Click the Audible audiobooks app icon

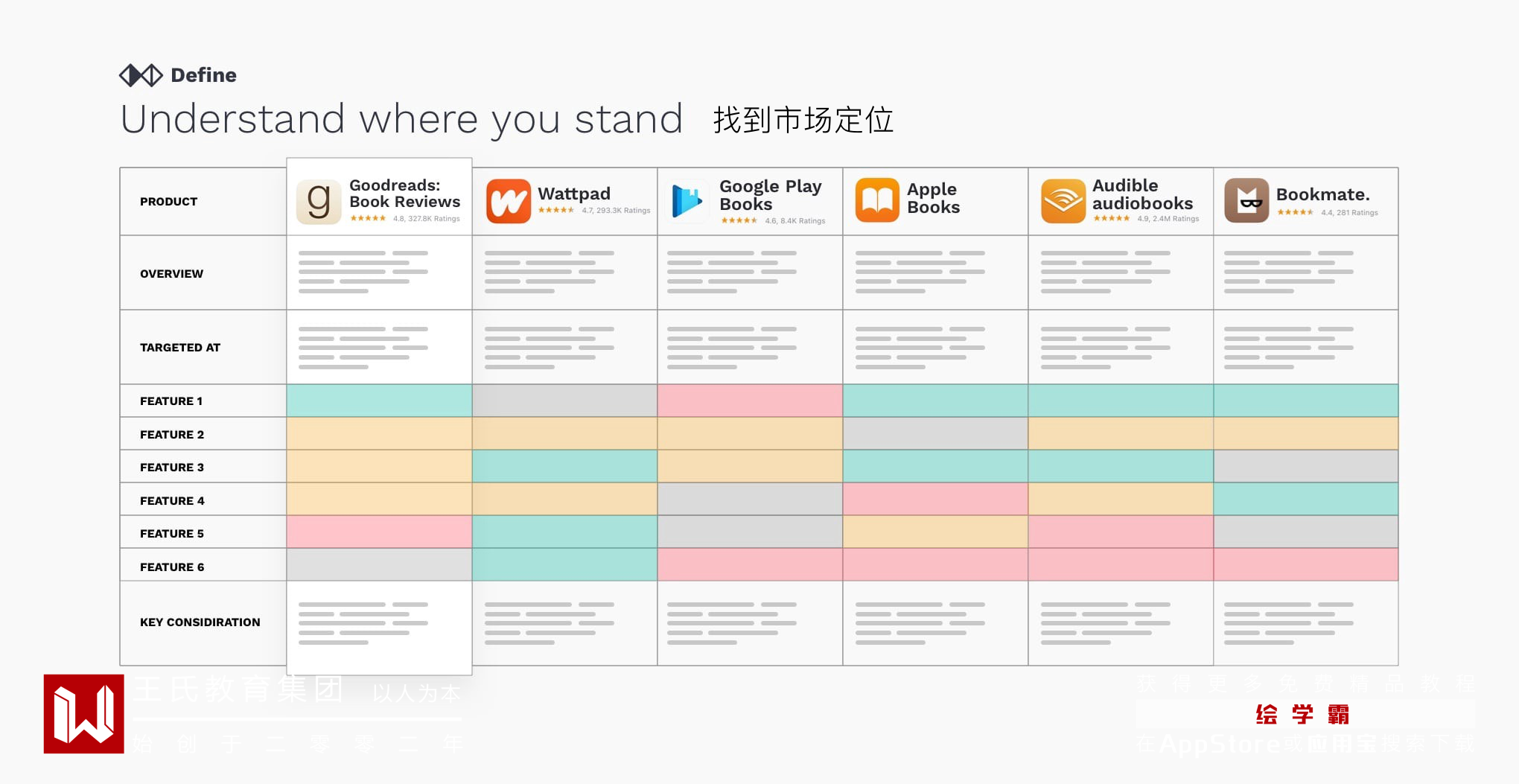coord(1063,201)
